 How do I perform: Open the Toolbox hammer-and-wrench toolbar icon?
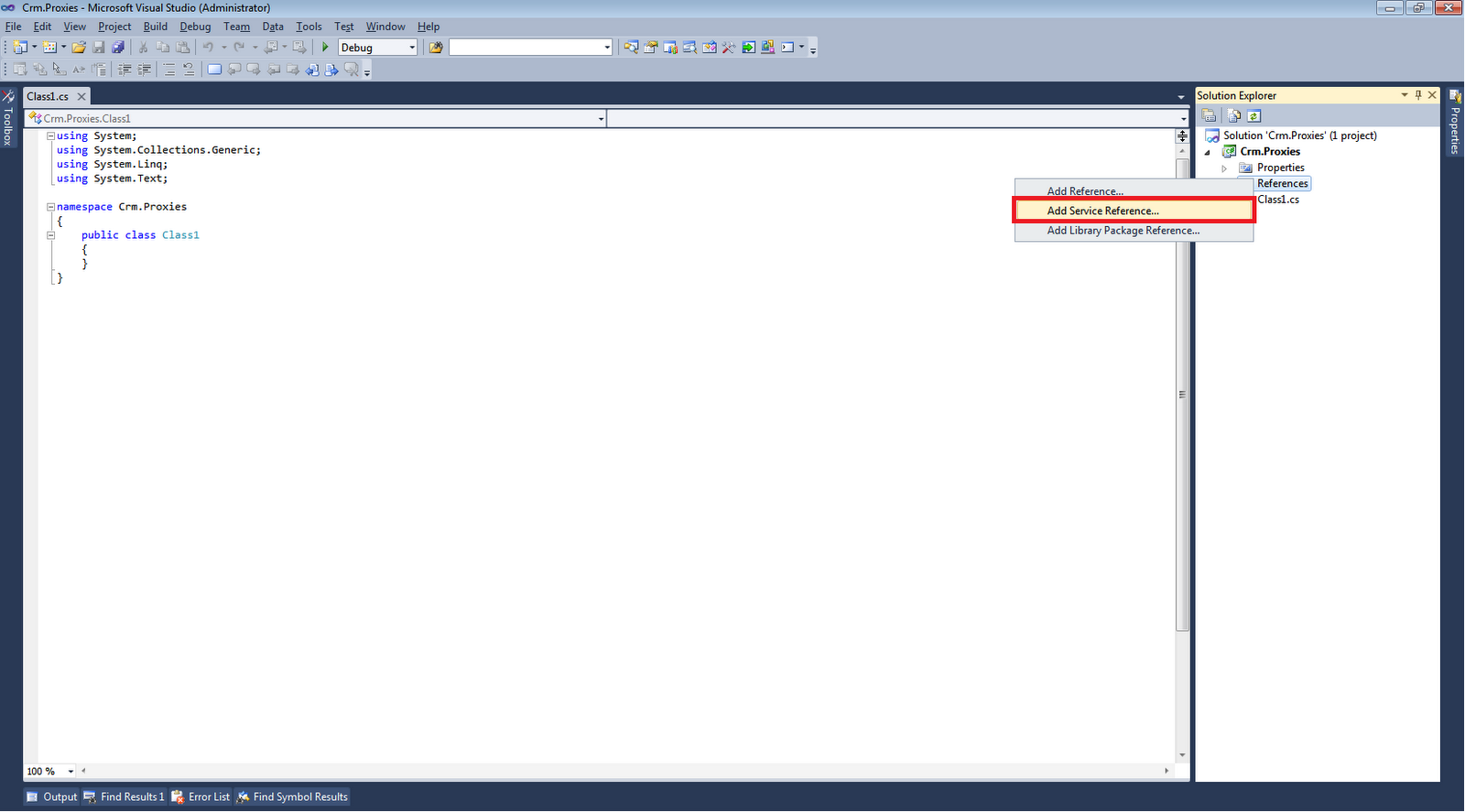729,48
